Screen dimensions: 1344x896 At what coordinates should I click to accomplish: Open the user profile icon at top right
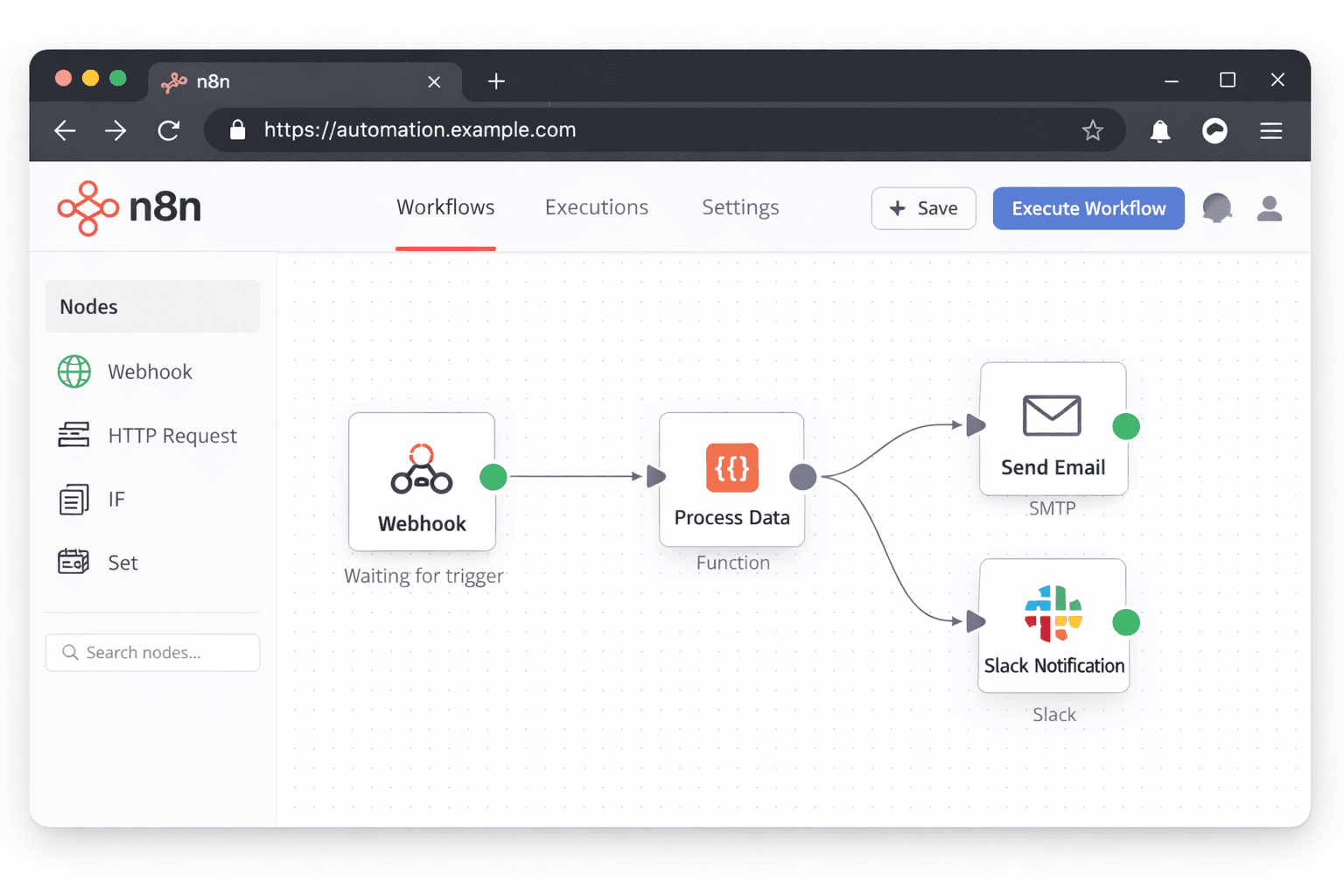tap(1270, 208)
